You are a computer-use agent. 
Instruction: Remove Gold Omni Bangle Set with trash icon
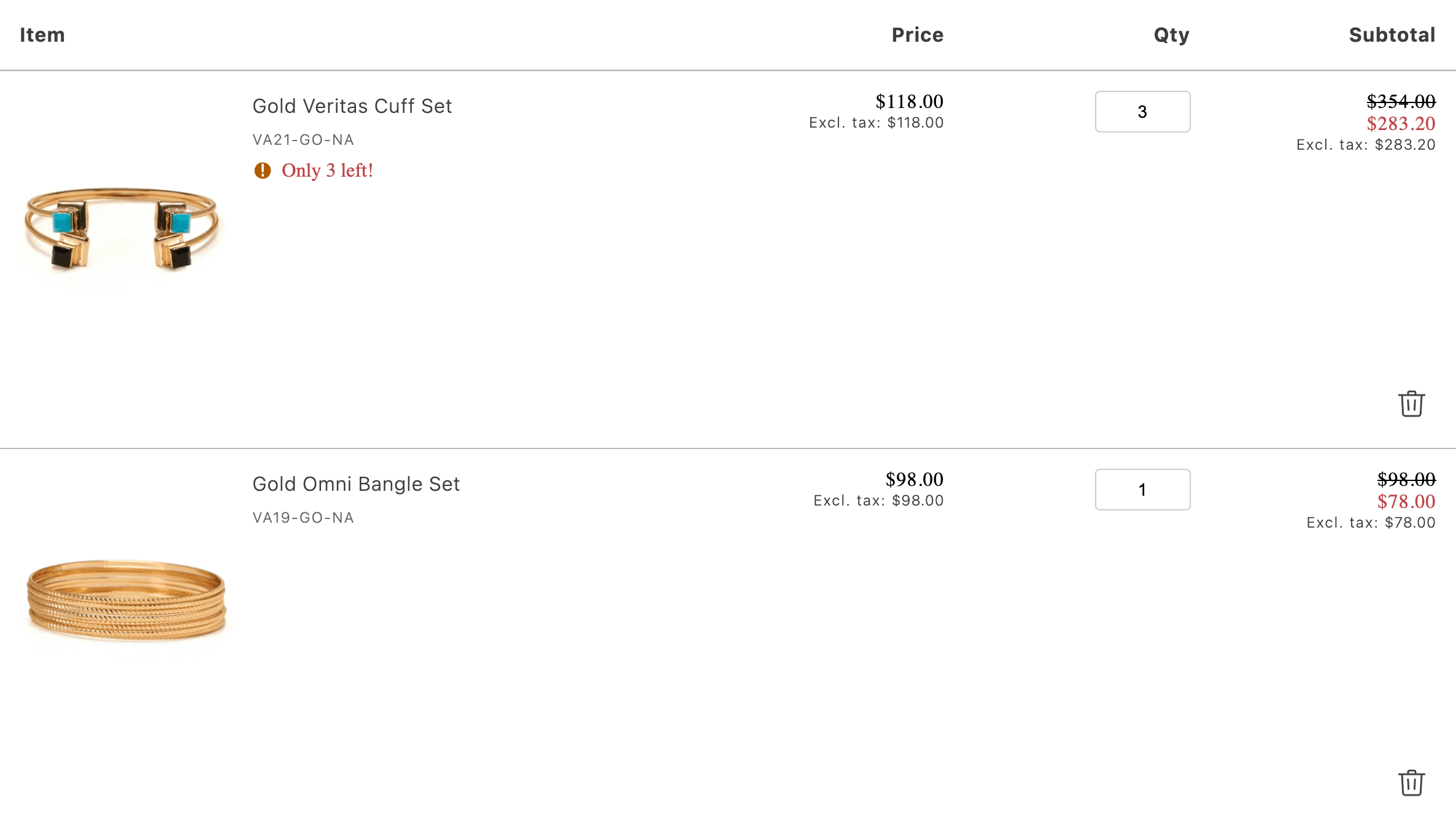pos(1411,783)
